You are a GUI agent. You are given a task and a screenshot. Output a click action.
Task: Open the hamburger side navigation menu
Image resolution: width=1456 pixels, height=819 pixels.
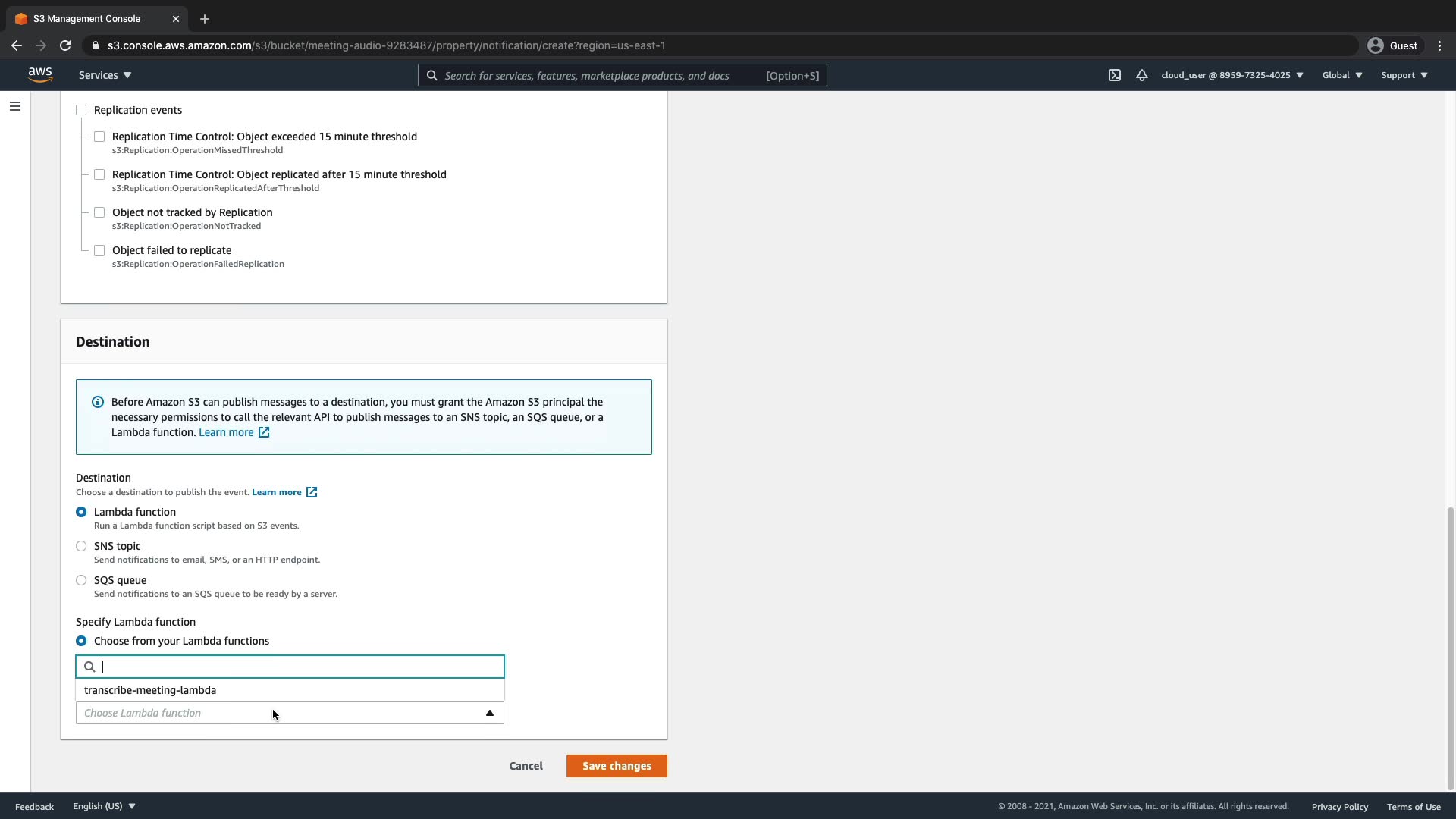point(14,106)
